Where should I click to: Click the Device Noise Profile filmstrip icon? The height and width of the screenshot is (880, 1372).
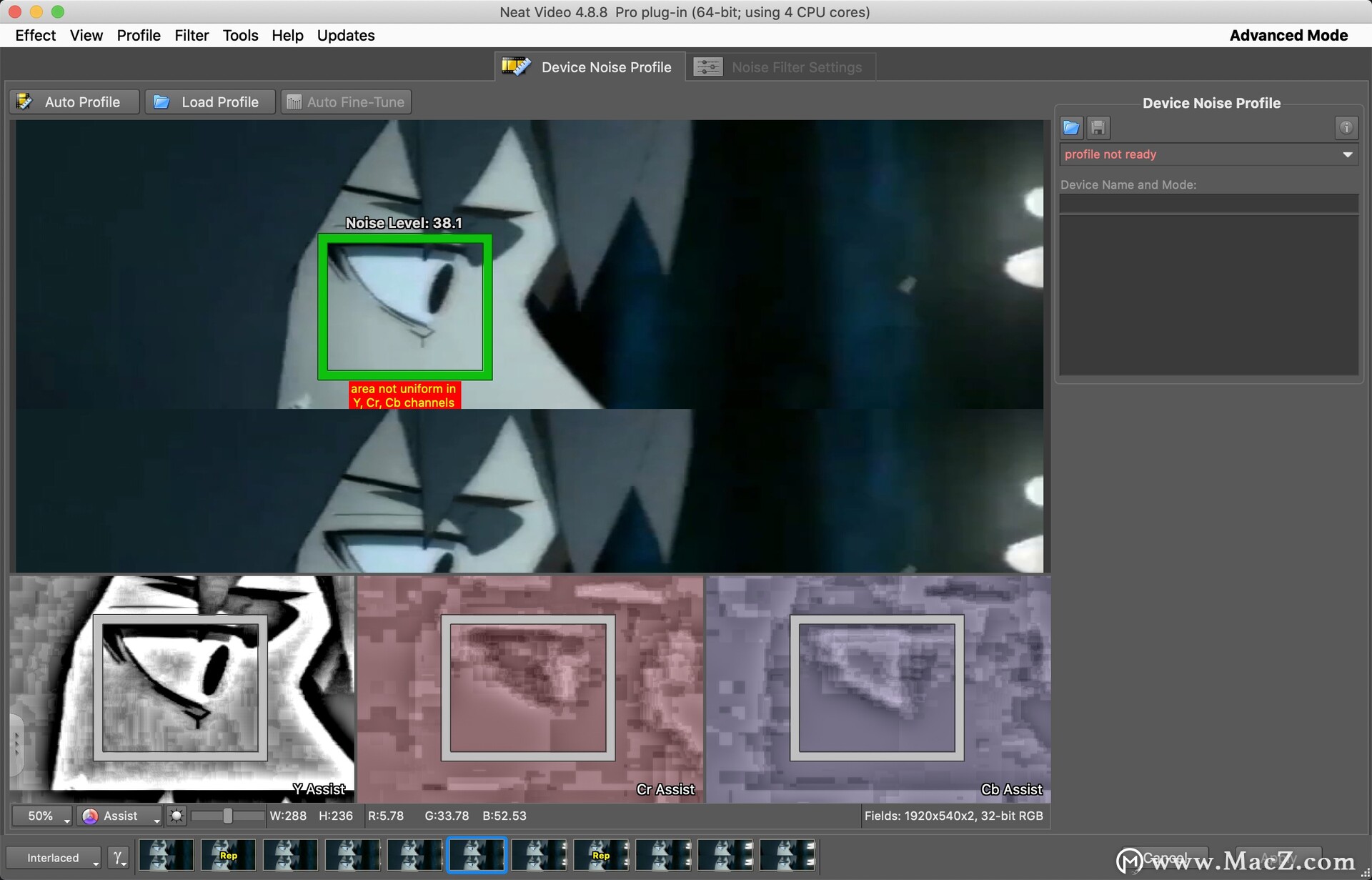[515, 67]
